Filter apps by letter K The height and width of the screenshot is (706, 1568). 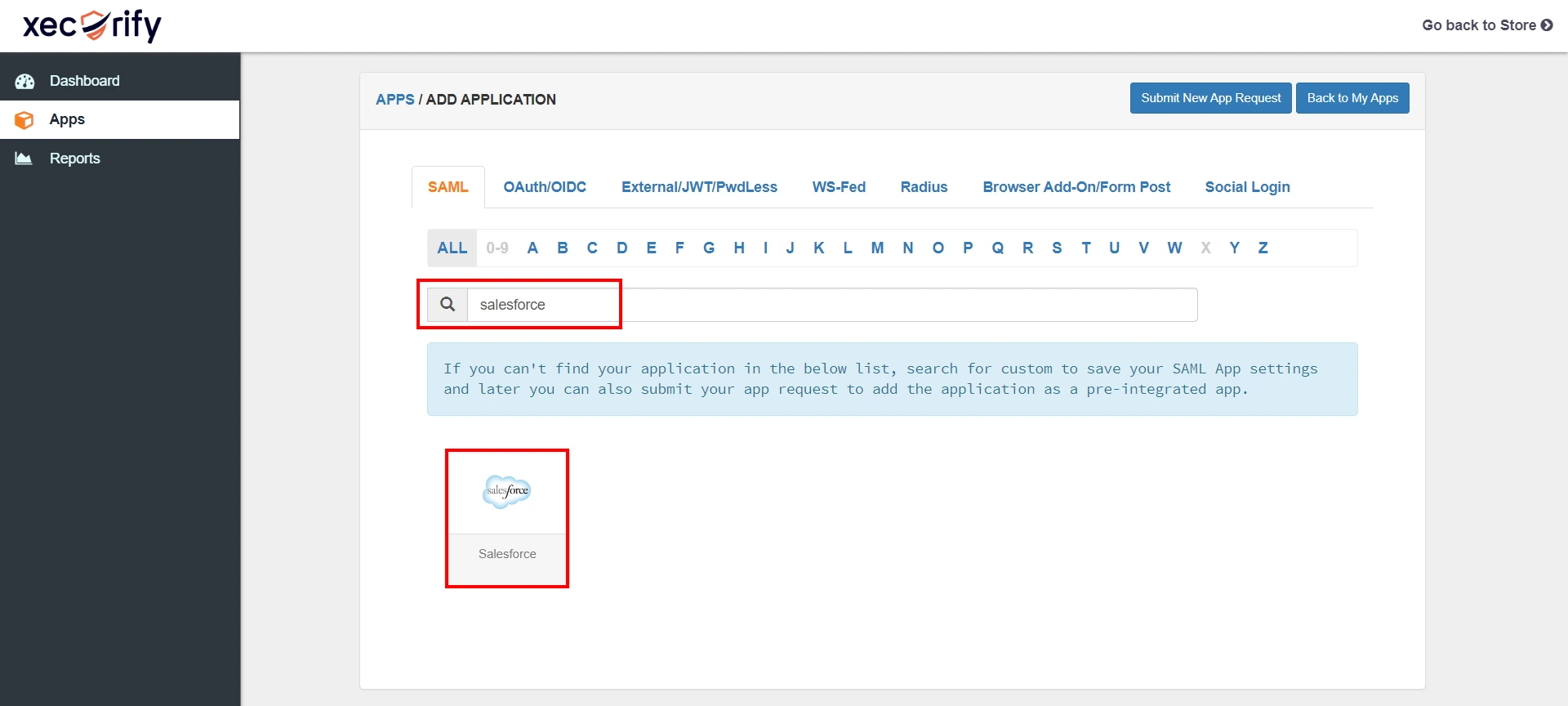(819, 248)
